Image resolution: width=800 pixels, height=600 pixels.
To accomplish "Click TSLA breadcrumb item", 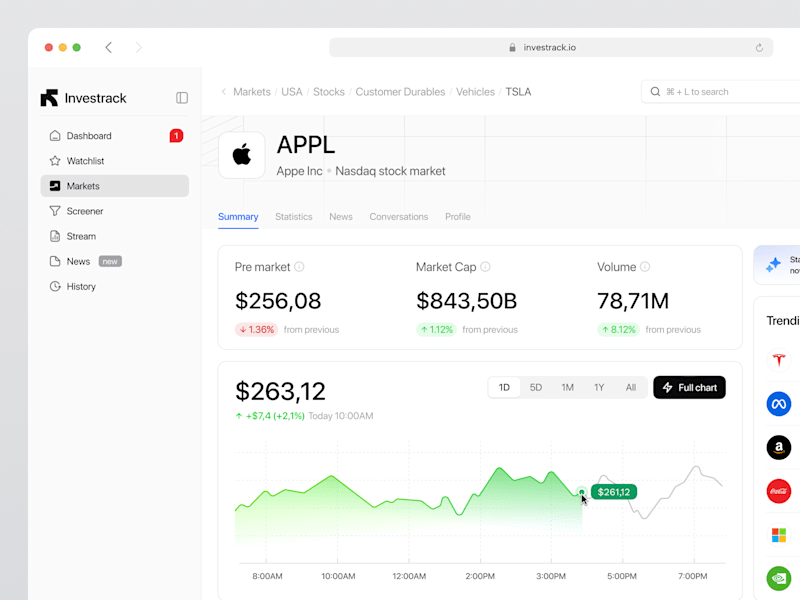I will click(x=518, y=92).
